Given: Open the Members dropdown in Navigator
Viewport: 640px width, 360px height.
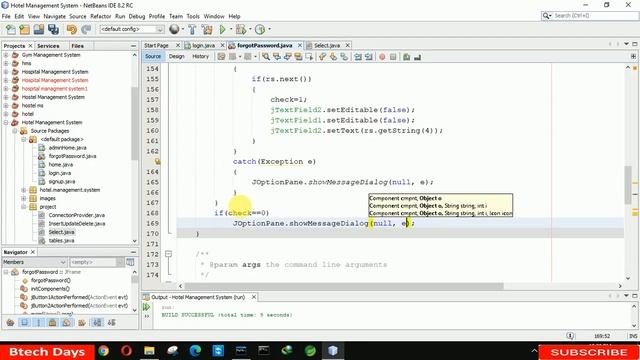Looking at the screenshot, I should (34, 262).
